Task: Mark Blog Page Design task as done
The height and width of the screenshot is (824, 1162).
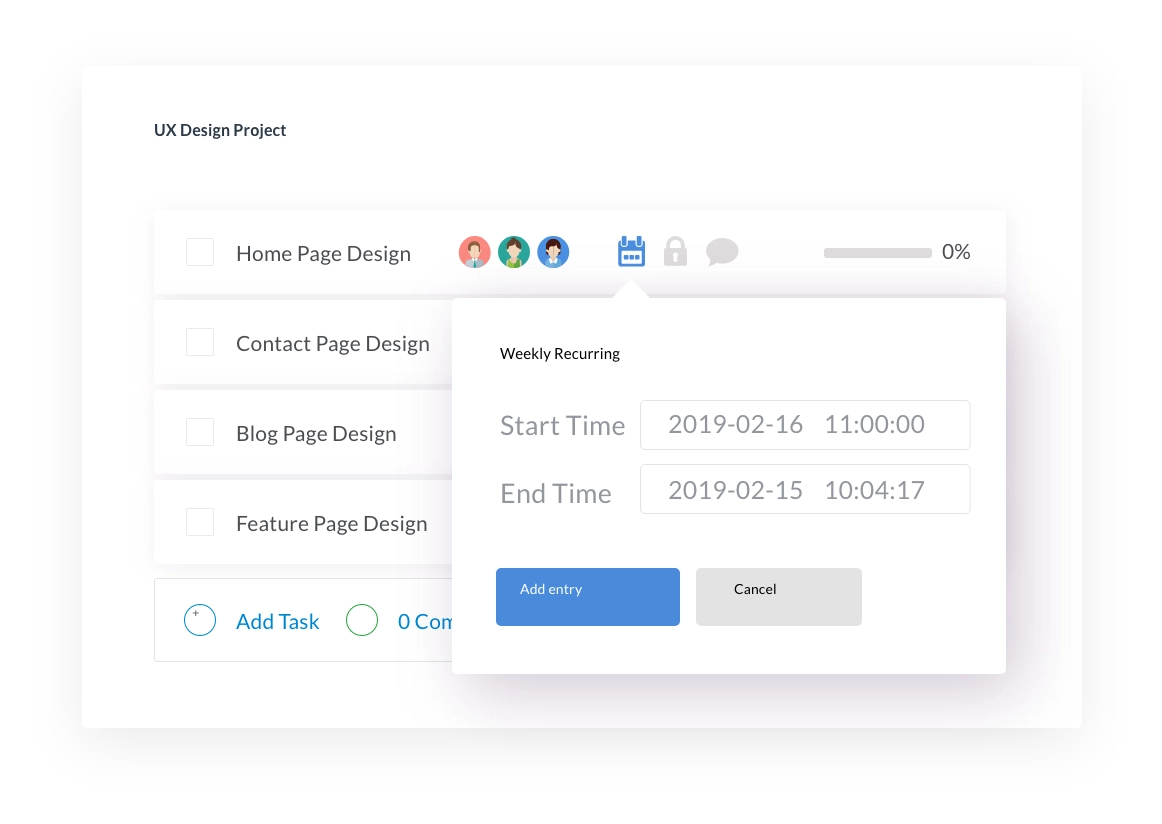Action: pos(200,432)
